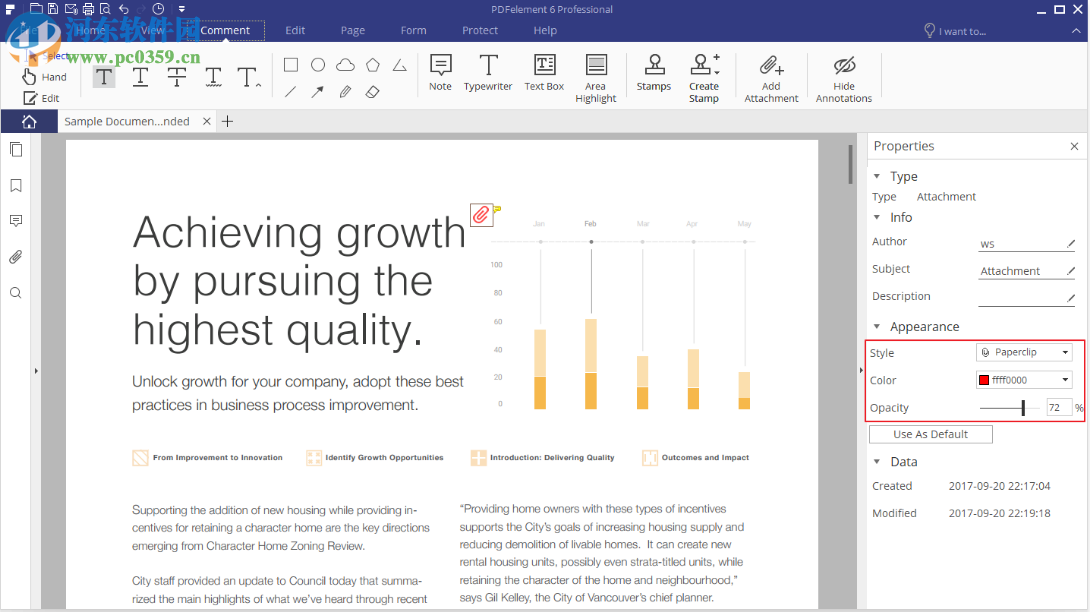
Task: Open the Style Paperclip dropdown
Action: (1024, 353)
